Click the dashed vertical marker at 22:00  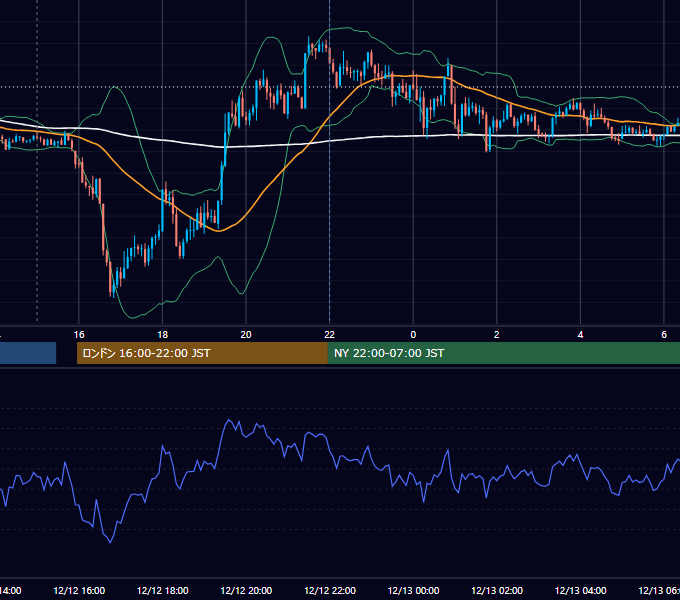point(330,161)
